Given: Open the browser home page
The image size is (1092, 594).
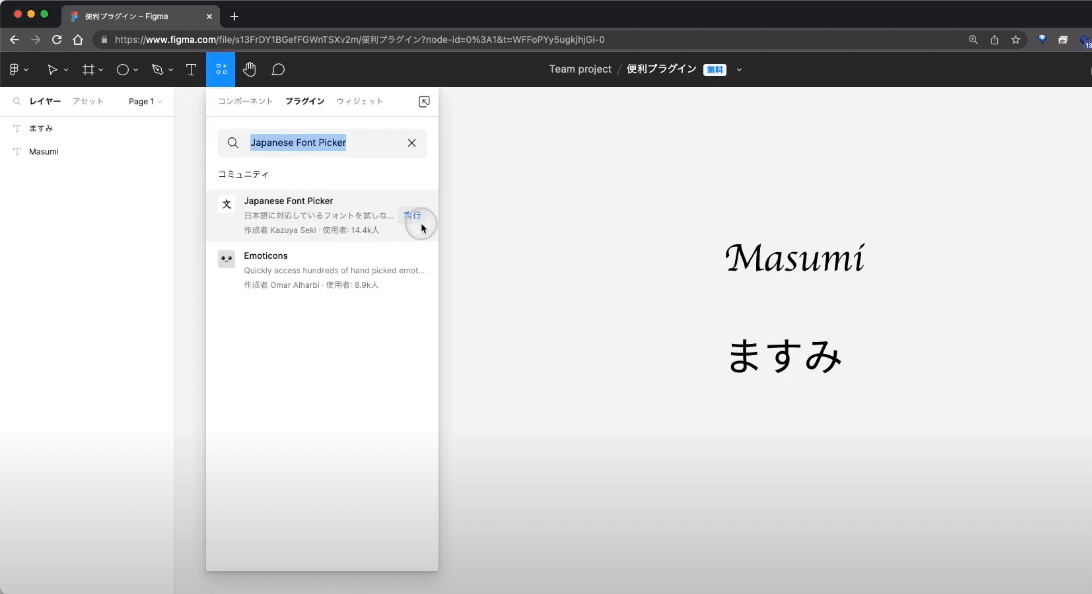Looking at the screenshot, I should tap(78, 40).
